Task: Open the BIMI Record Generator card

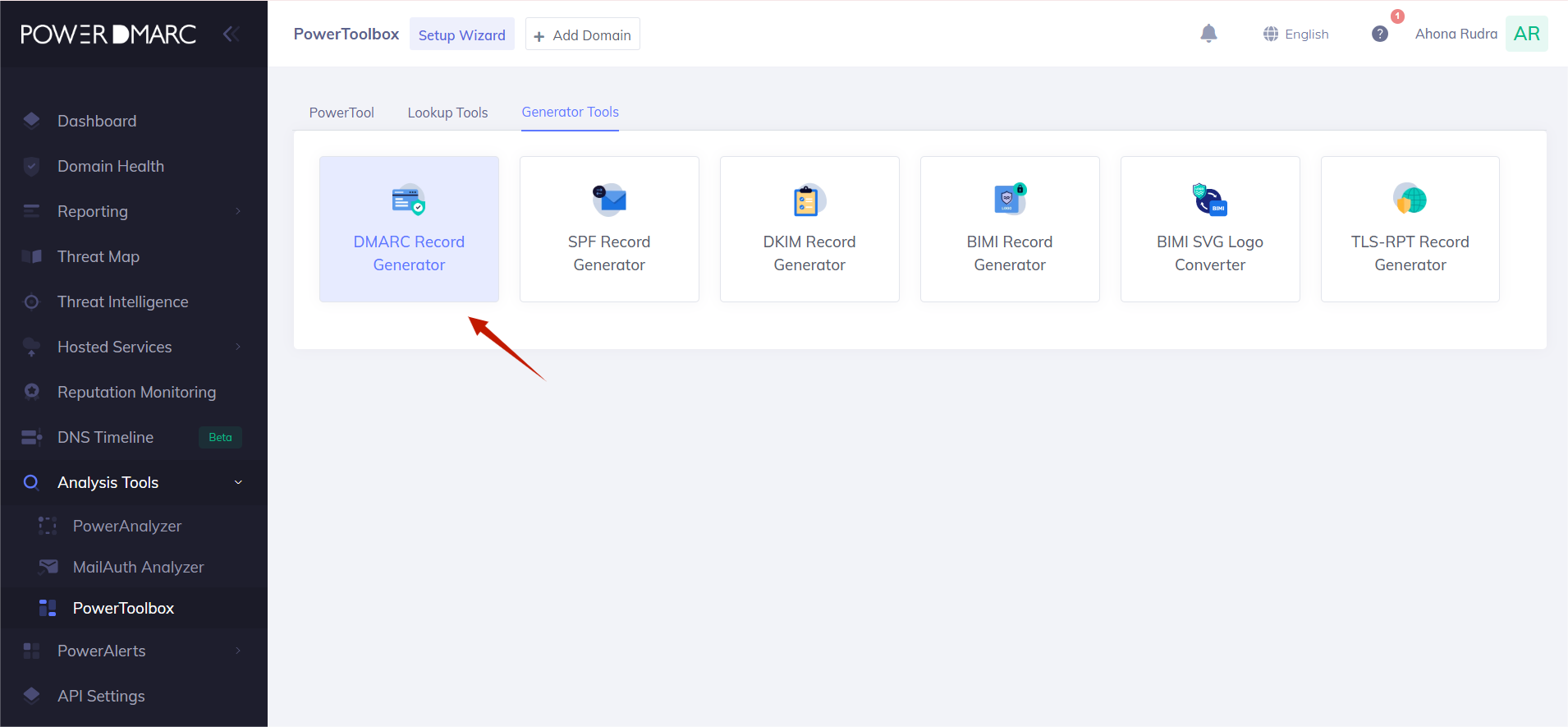Action: 1009,229
